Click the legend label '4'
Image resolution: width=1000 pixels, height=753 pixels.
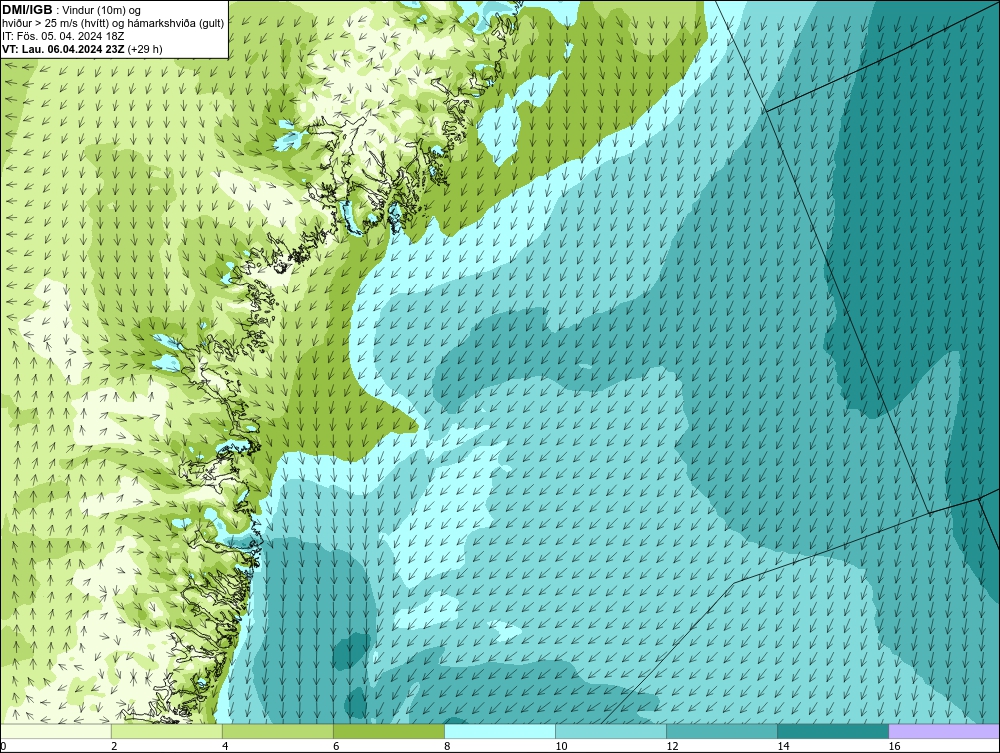[225, 746]
